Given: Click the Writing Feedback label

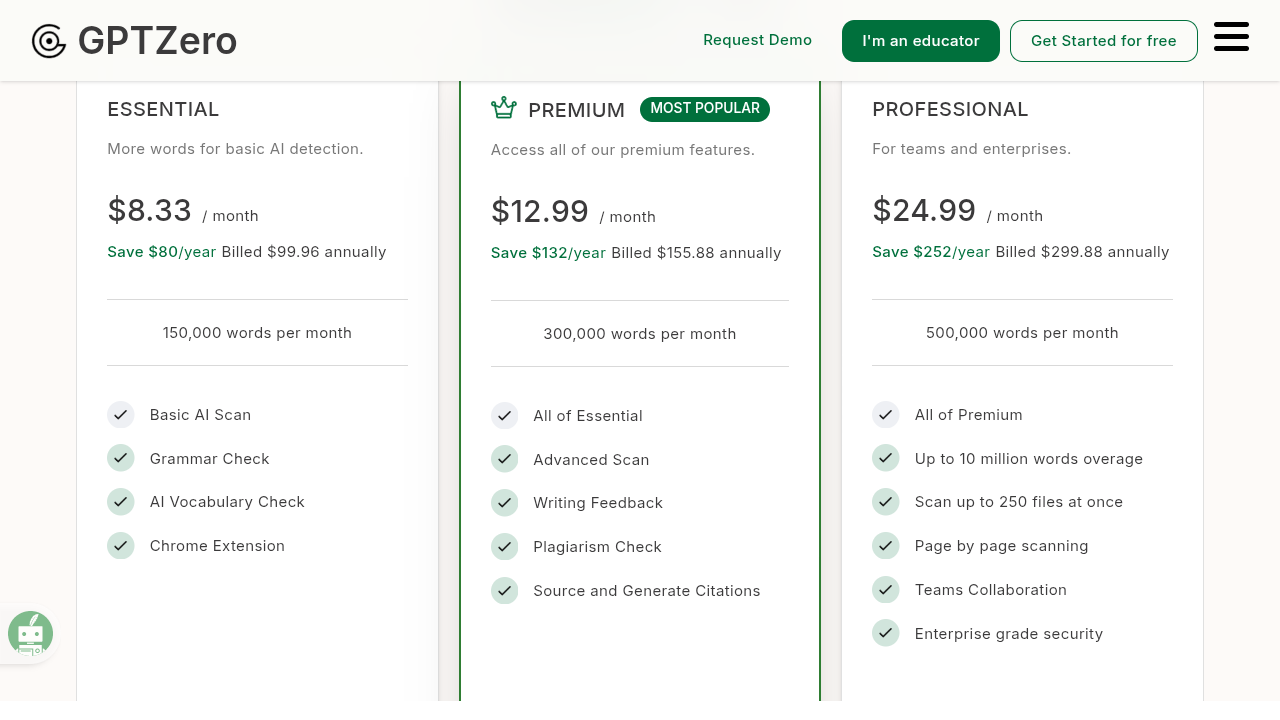Looking at the screenshot, I should tap(598, 503).
